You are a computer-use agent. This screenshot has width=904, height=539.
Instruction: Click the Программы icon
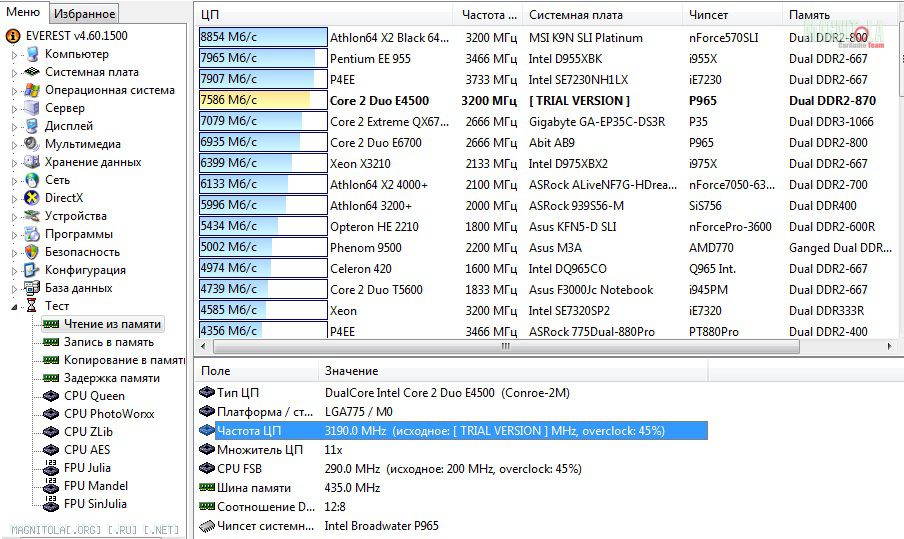[x=32, y=234]
